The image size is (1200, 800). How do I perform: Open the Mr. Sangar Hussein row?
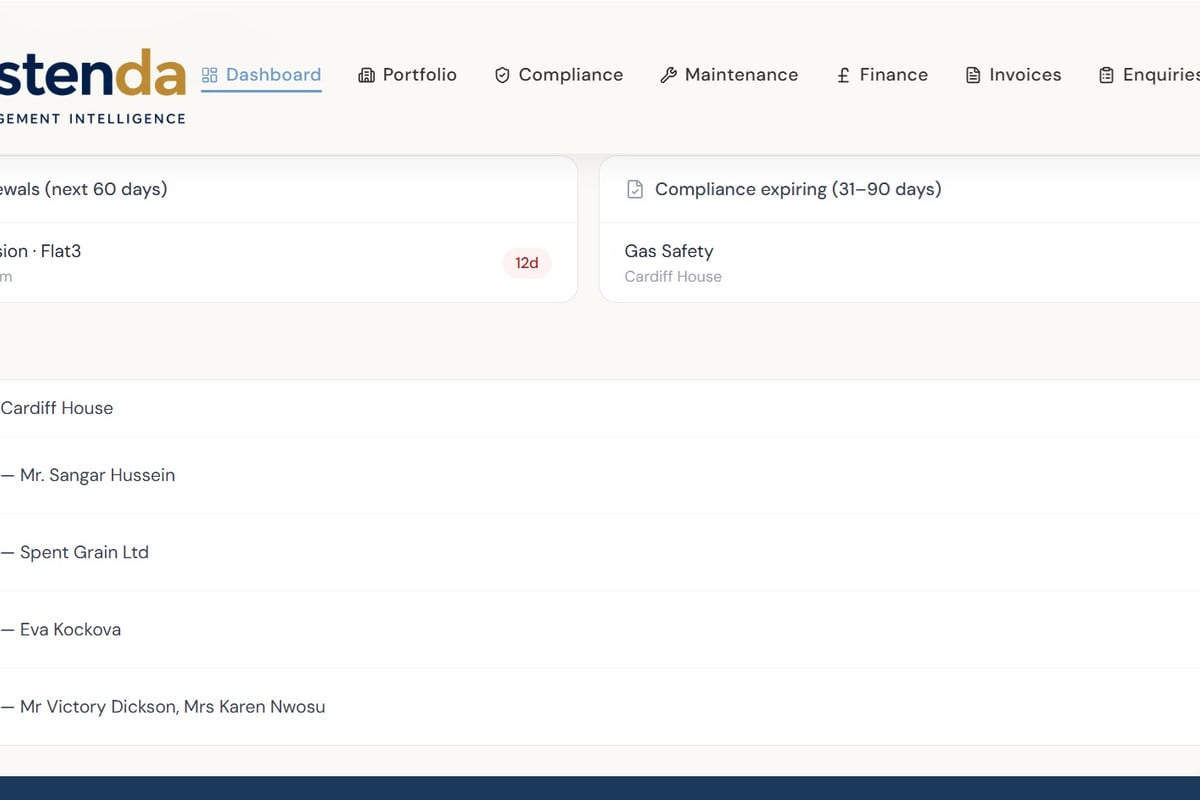coord(600,476)
